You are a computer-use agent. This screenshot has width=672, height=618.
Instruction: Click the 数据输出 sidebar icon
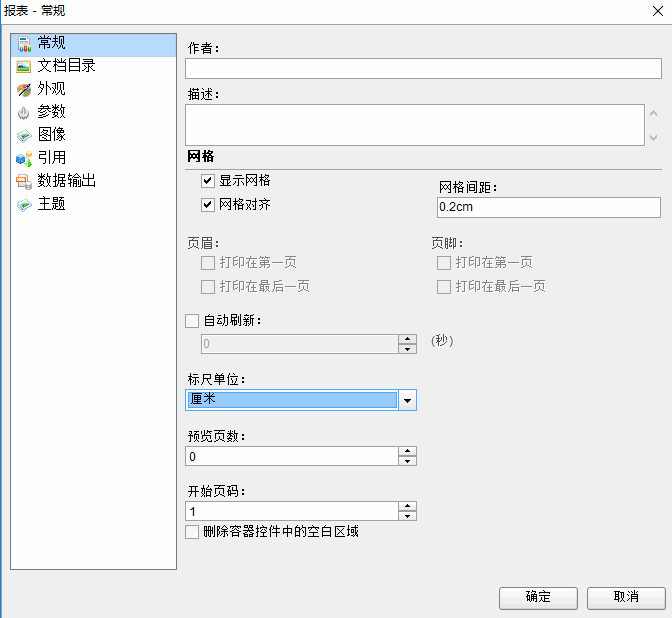pyautogui.click(x=24, y=181)
